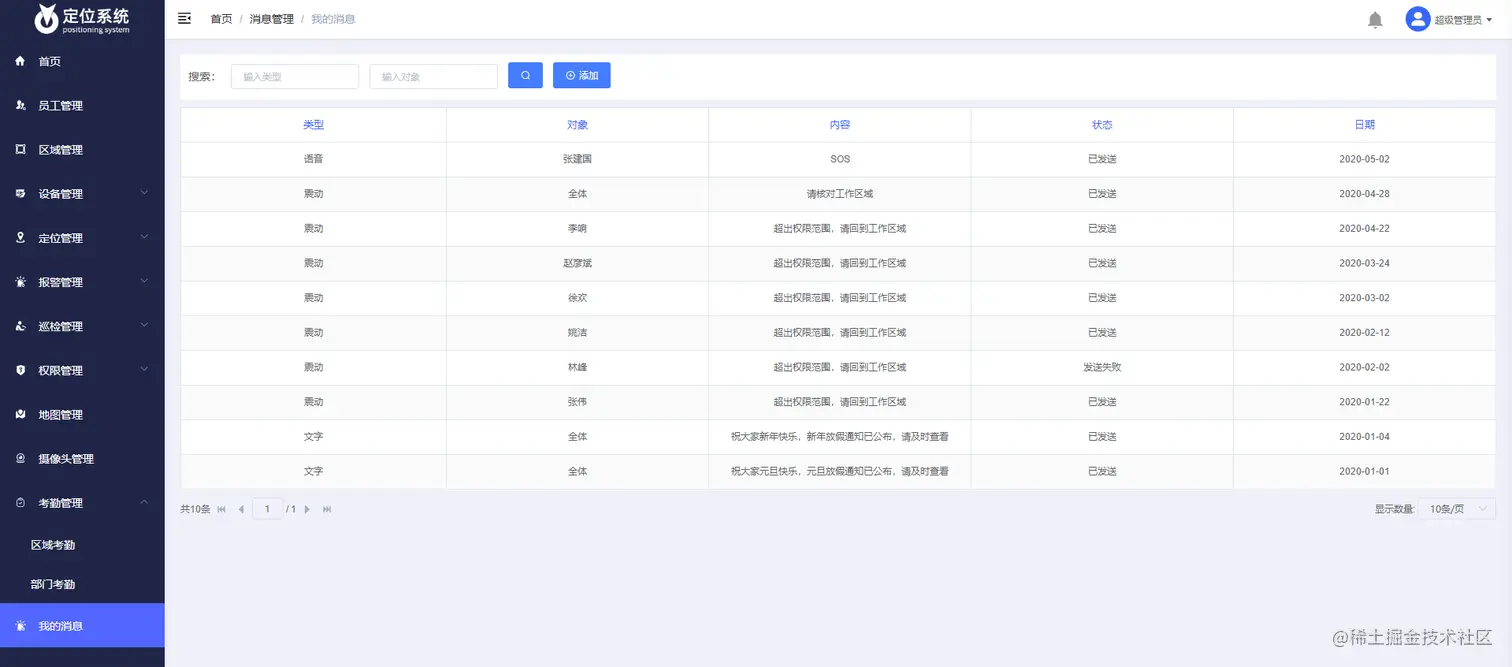Screen dimensions: 1512x667
Task: Click the 摄像头管理 camera icon
Action: click(x=22, y=458)
